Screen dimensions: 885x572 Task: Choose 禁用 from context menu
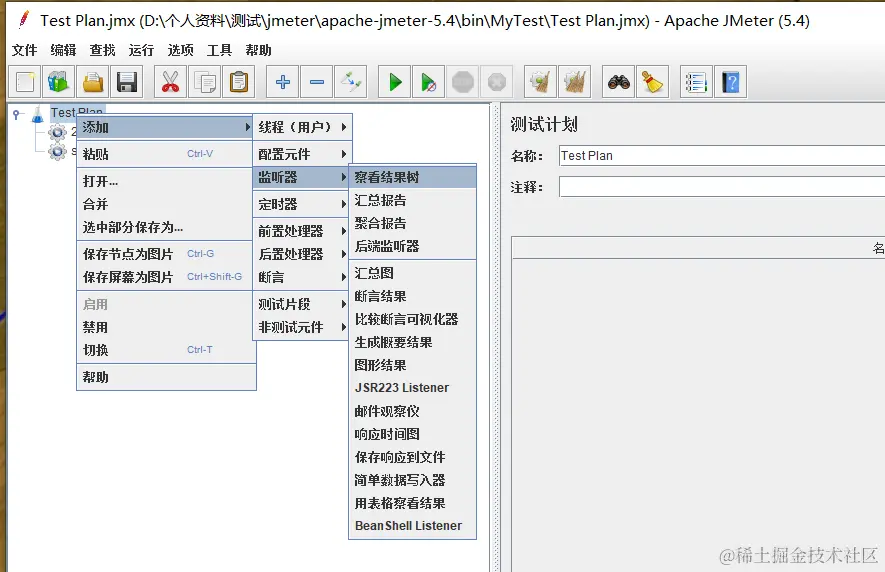tap(167, 327)
